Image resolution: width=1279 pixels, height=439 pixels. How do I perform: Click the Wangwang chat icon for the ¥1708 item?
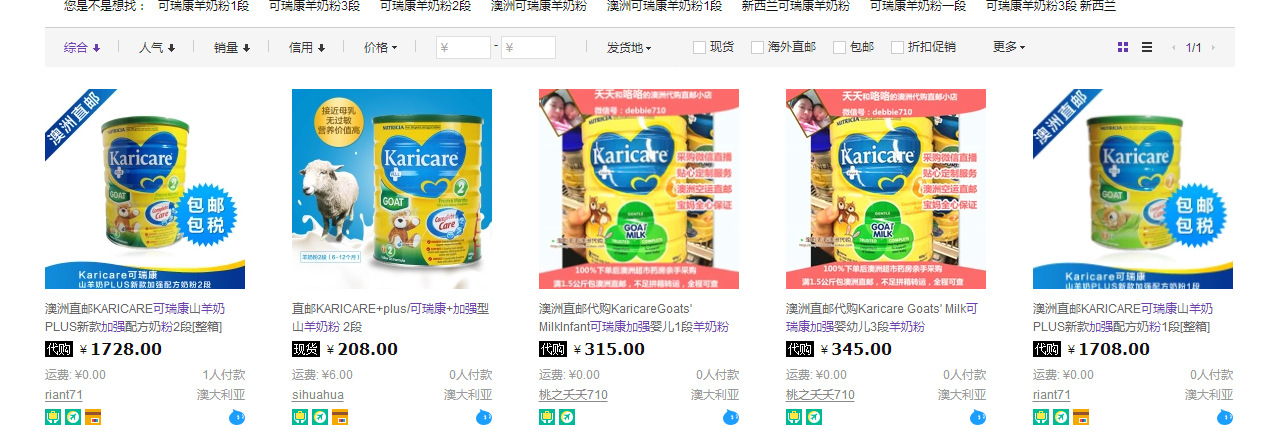click(x=1225, y=417)
